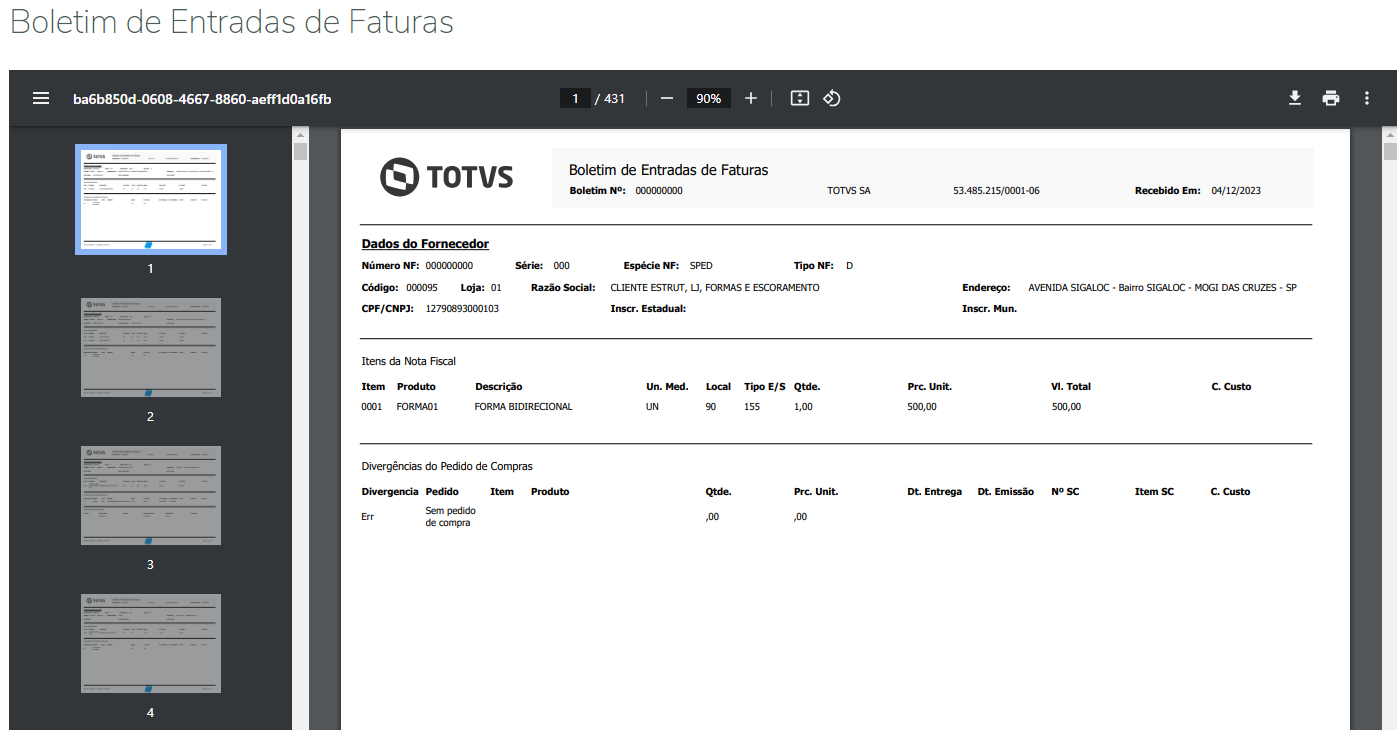Select page 4 thumbnail
The height and width of the screenshot is (743, 1397).
tap(151, 643)
